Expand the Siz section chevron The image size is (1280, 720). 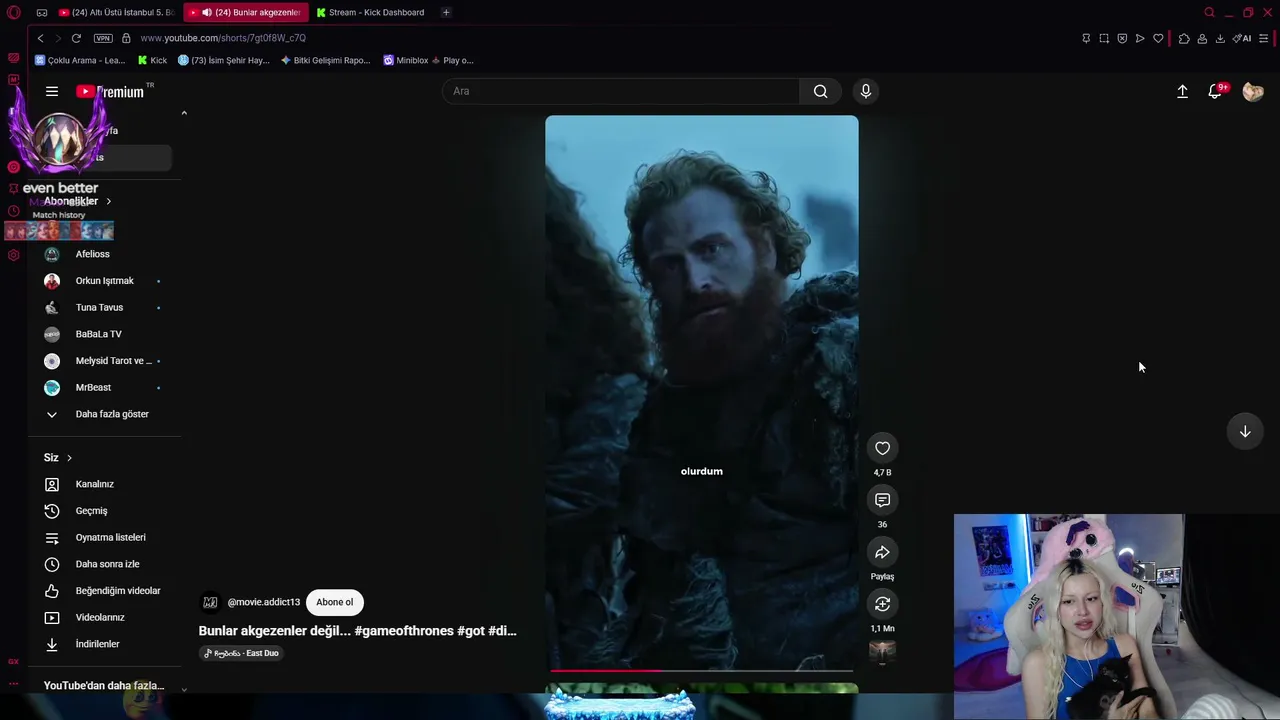(x=69, y=457)
